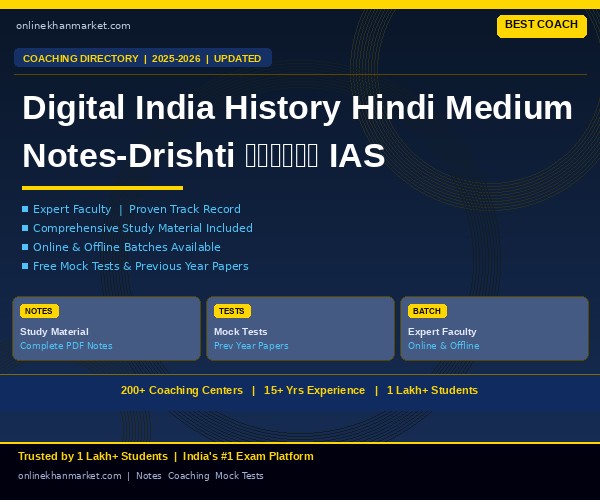Click 'India's #1 Exam Platform' footer text
This screenshot has height=500, width=600.
point(248,456)
